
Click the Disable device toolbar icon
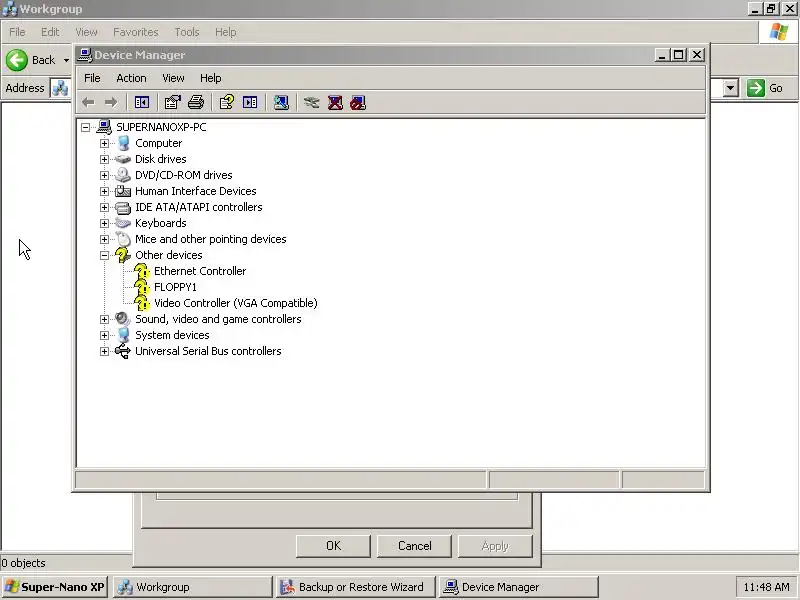(358, 103)
